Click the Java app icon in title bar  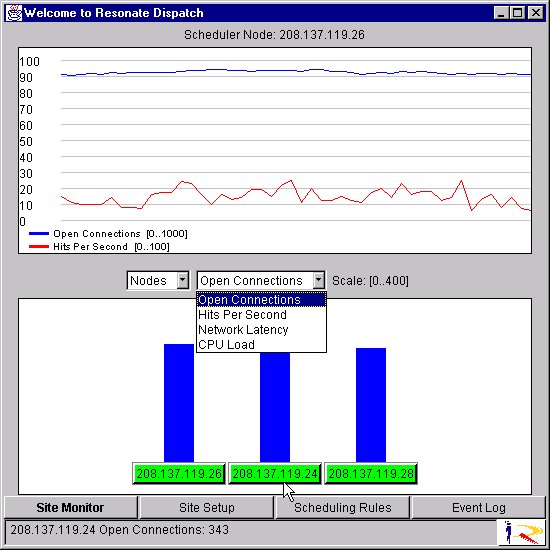(x=14, y=13)
